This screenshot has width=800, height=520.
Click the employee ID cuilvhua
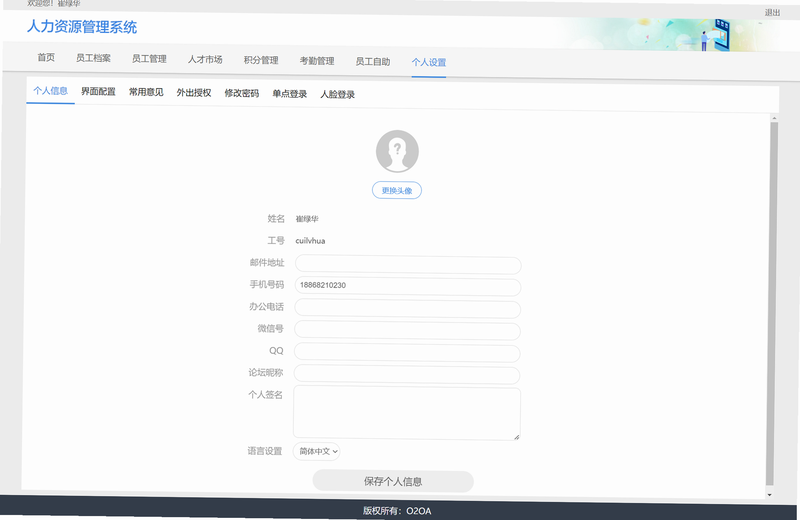[310, 241]
